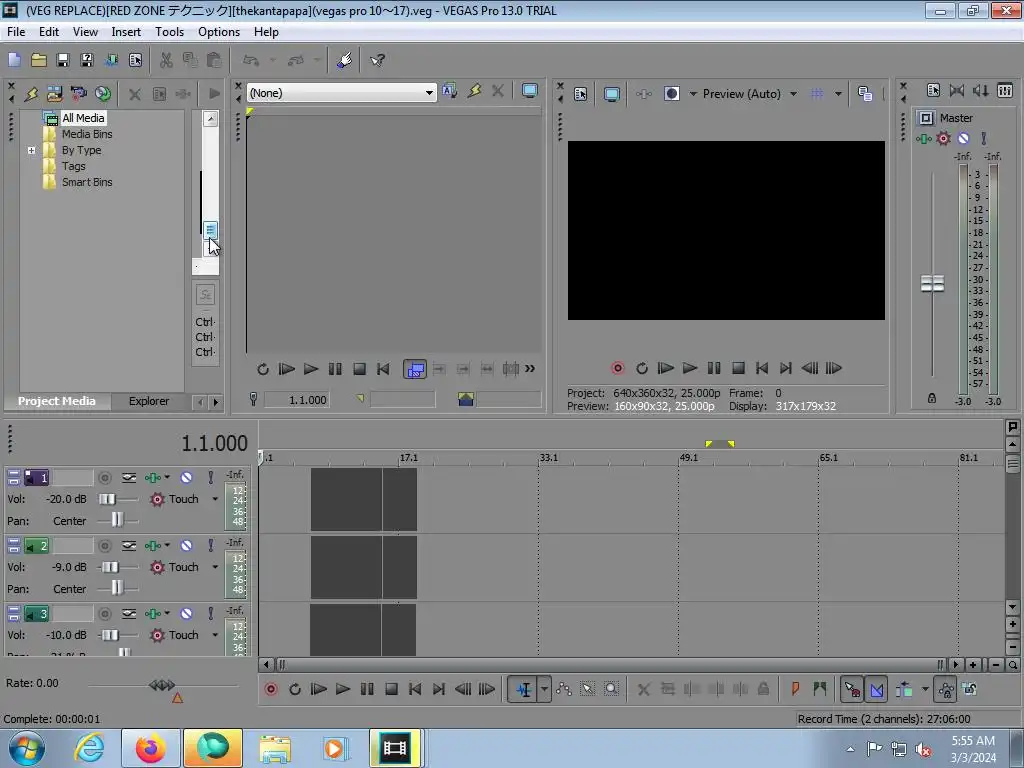The height and width of the screenshot is (768, 1024).
Task: Click the timeline ruler at 33.1
Action: pos(548,458)
